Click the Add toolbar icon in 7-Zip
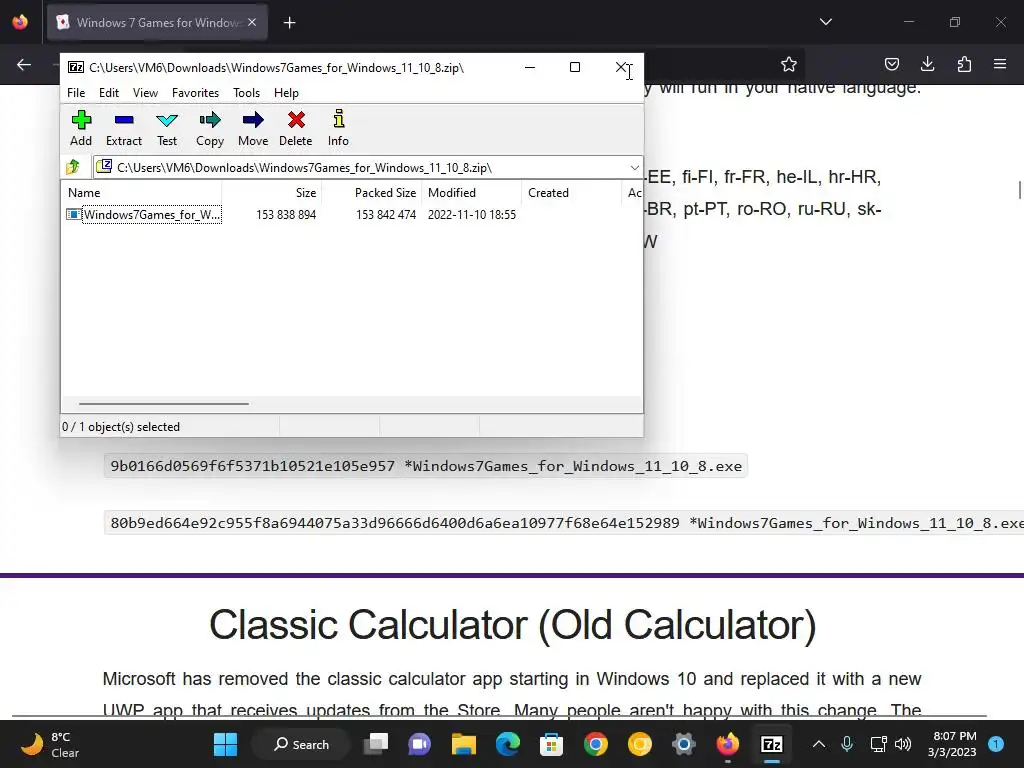The image size is (1024, 768). click(81, 128)
